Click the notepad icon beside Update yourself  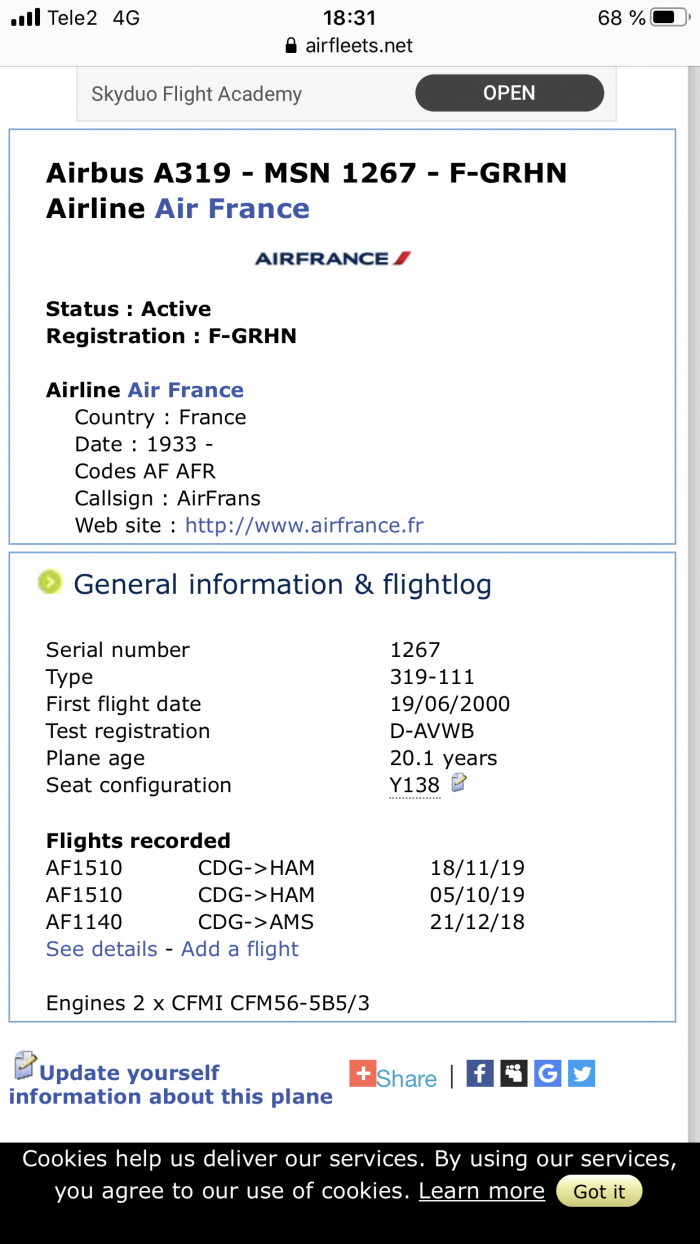(25, 1066)
